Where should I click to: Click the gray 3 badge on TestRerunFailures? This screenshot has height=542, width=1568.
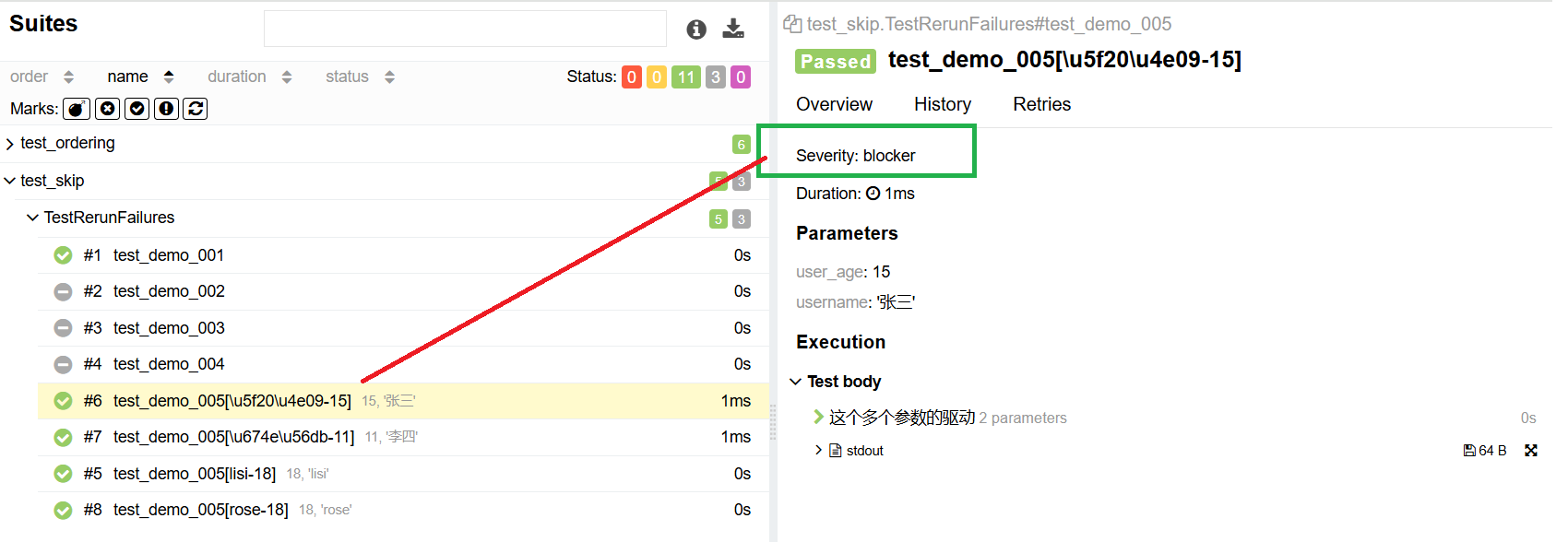[742, 219]
